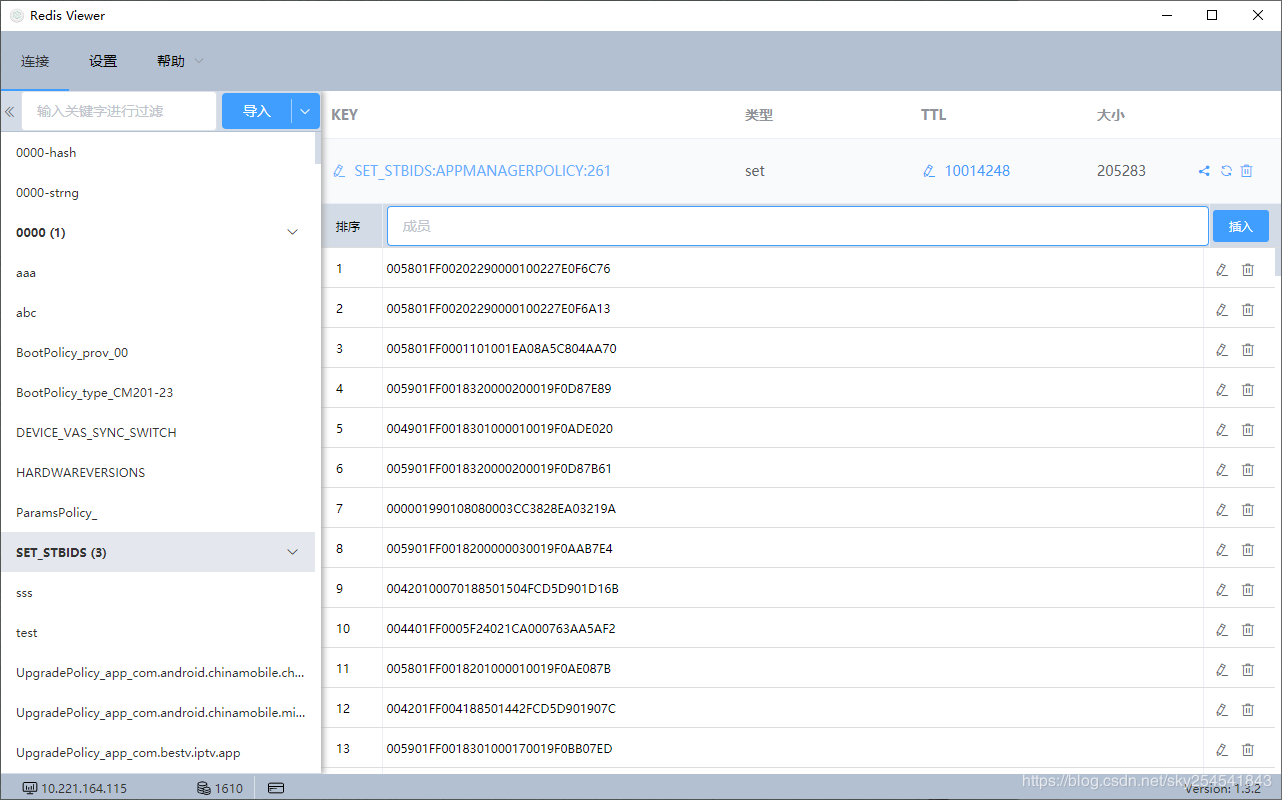Select key aaa
Screen dimensions: 1282x800
[x=158, y=272]
